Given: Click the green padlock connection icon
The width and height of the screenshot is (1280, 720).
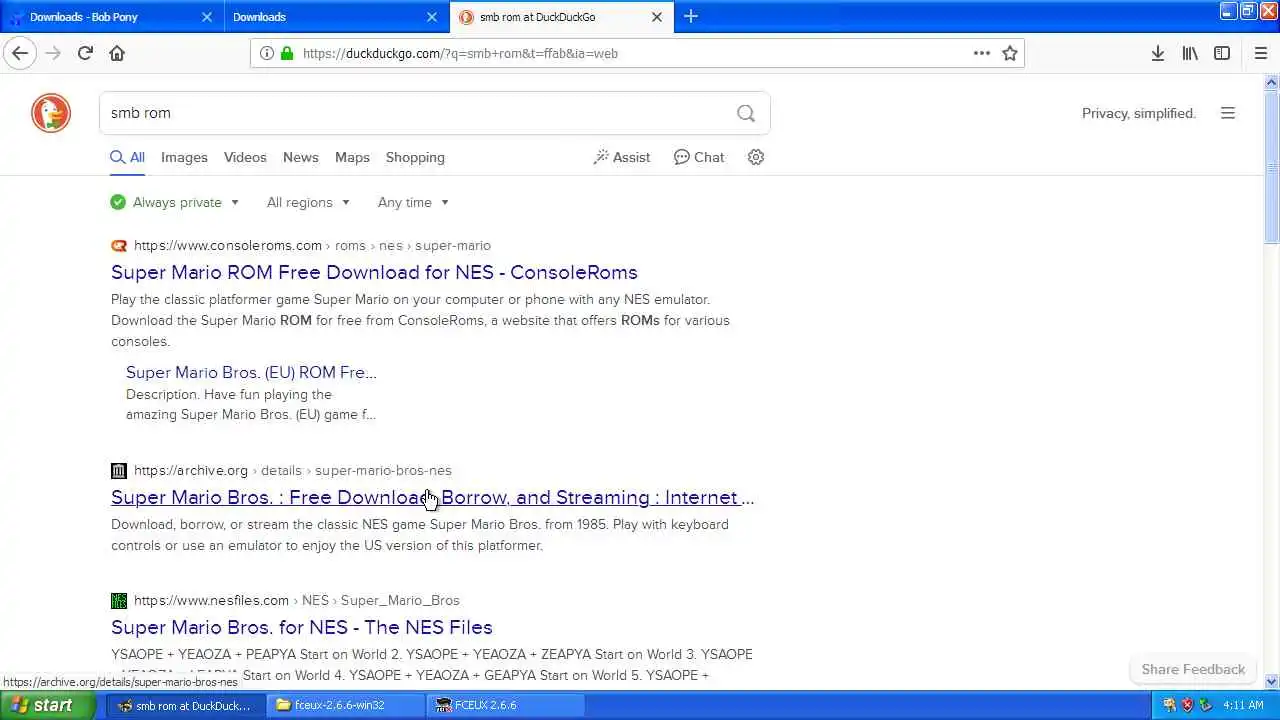Looking at the screenshot, I should (x=287, y=53).
